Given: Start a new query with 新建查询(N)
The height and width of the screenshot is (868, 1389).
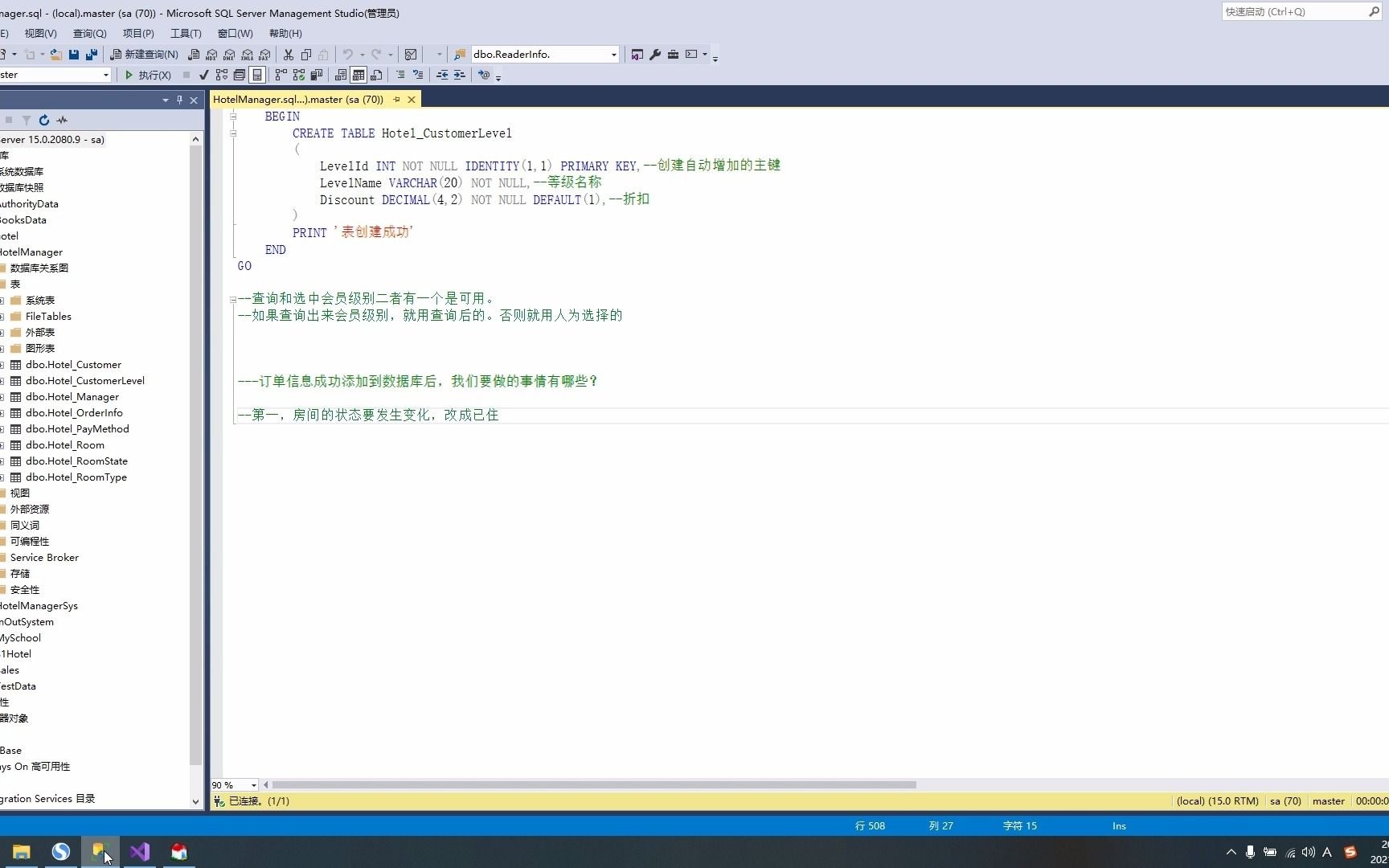Looking at the screenshot, I should pyautogui.click(x=145, y=54).
